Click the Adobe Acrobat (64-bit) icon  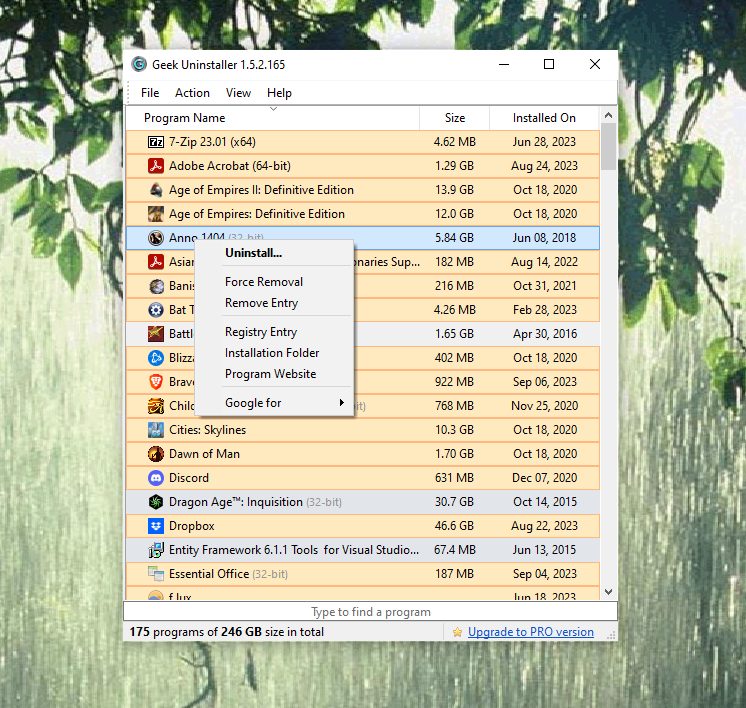[156, 166]
